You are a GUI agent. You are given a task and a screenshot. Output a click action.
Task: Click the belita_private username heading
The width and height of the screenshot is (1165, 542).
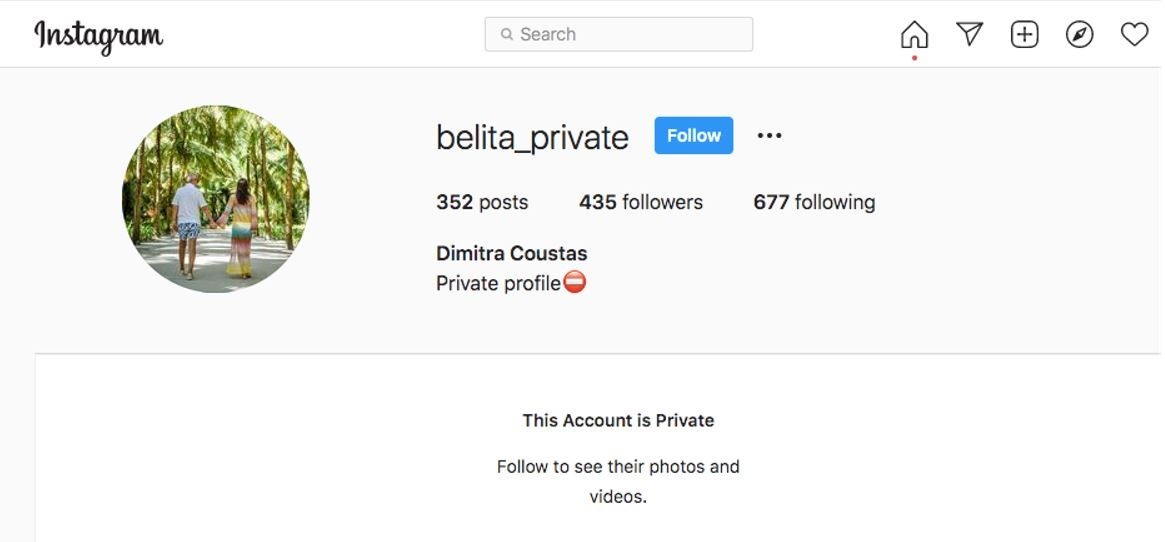[x=532, y=138]
